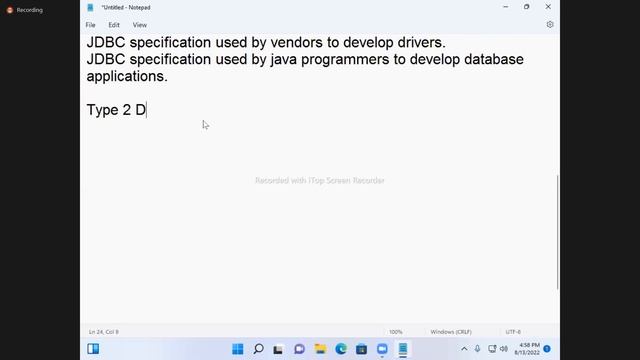Click the microphone tray icon
Viewport: 640px width, 360px height.
click(x=477, y=349)
